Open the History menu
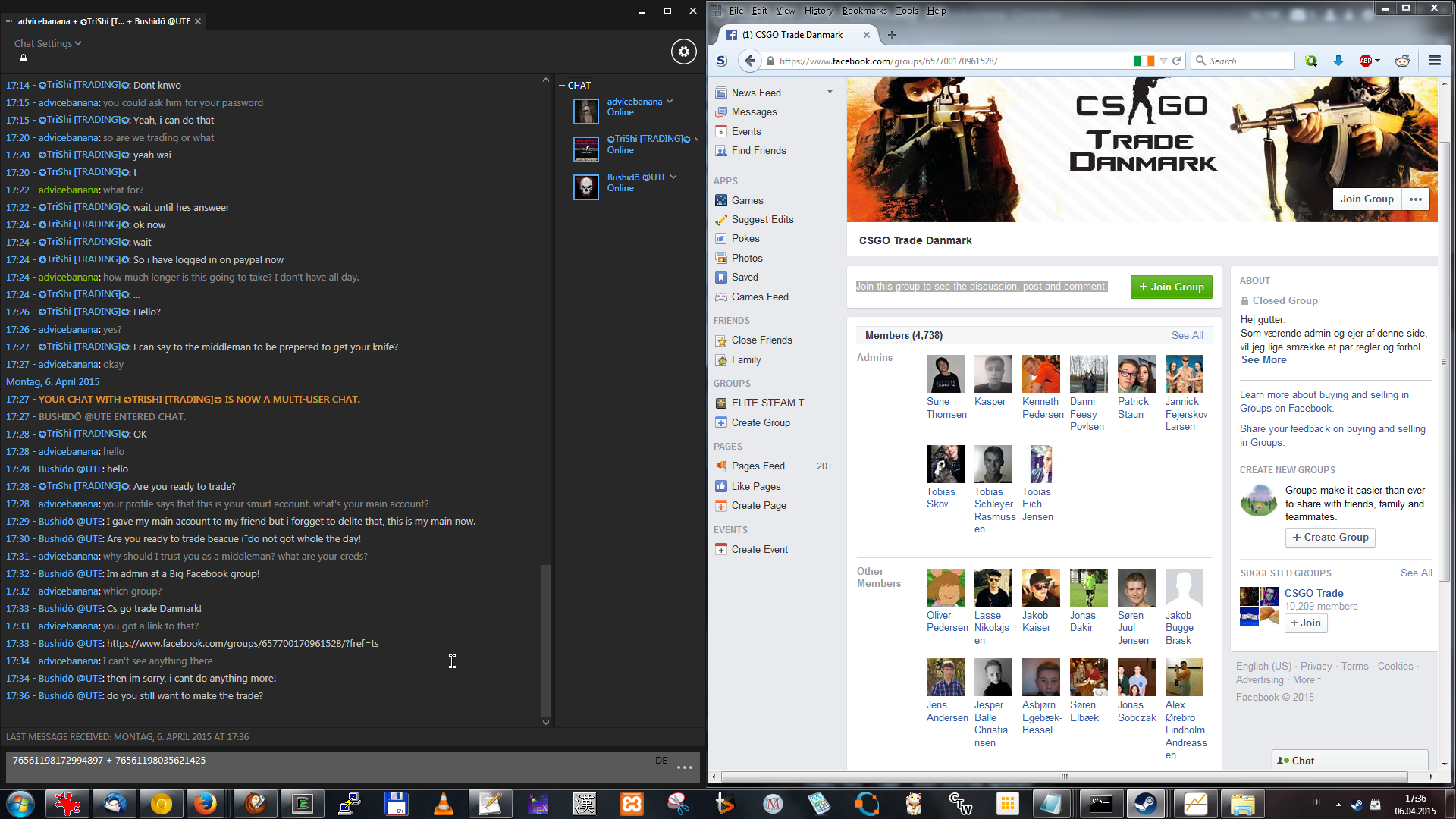The height and width of the screenshot is (819, 1456). tap(818, 10)
